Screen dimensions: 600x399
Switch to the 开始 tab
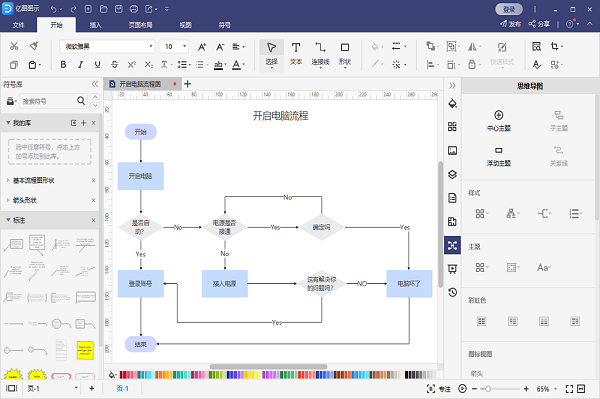pyautogui.click(x=56, y=25)
